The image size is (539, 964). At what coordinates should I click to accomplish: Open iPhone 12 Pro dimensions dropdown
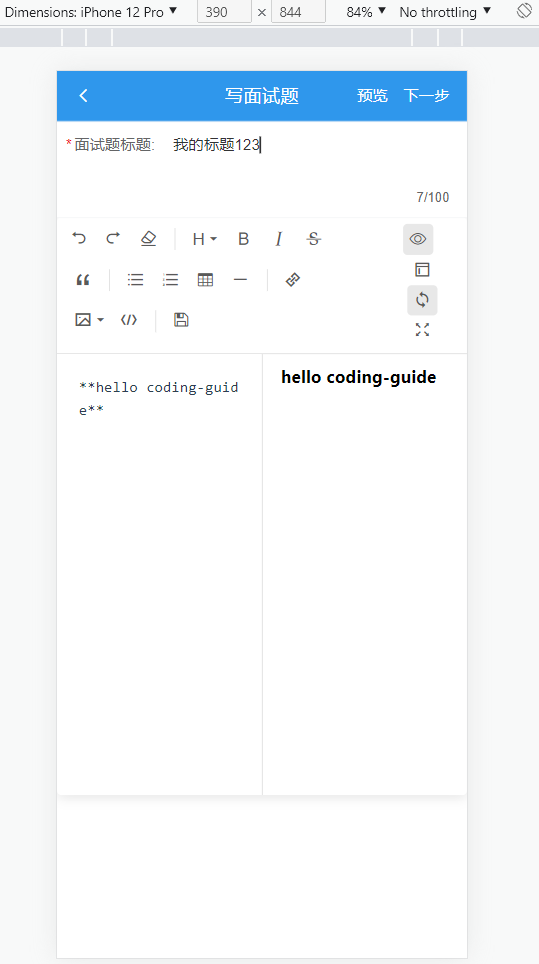(x=91, y=12)
